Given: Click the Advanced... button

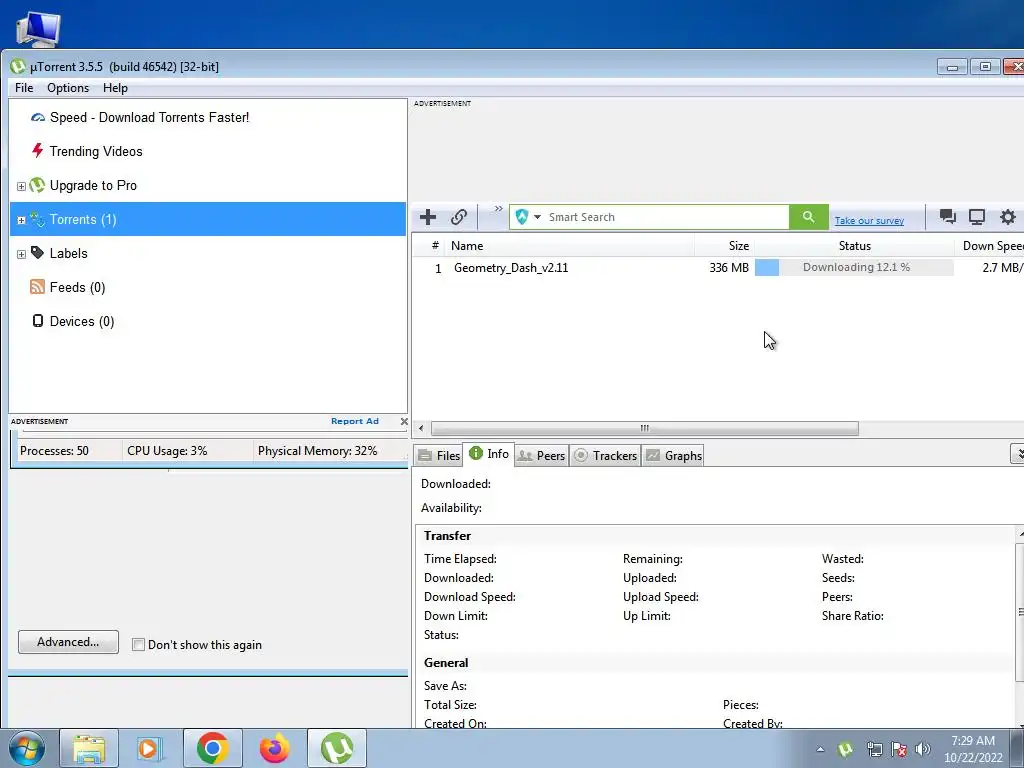Looking at the screenshot, I should click(x=69, y=642).
